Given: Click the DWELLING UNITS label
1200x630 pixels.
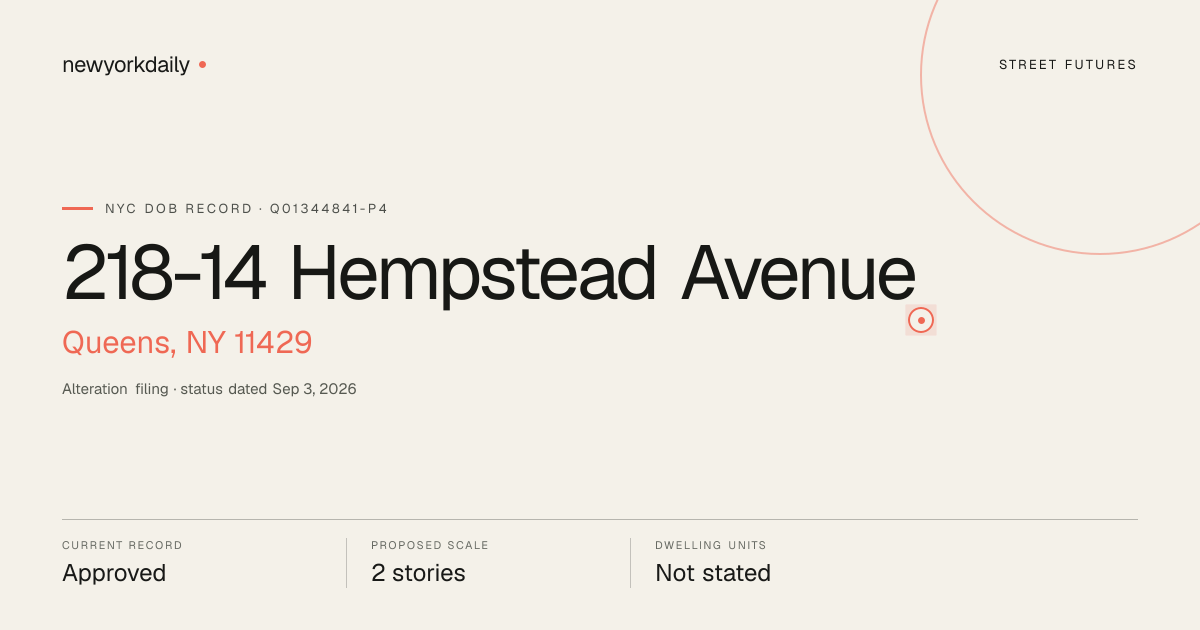Looking at the screenshot, I should (x=711, y=546).
